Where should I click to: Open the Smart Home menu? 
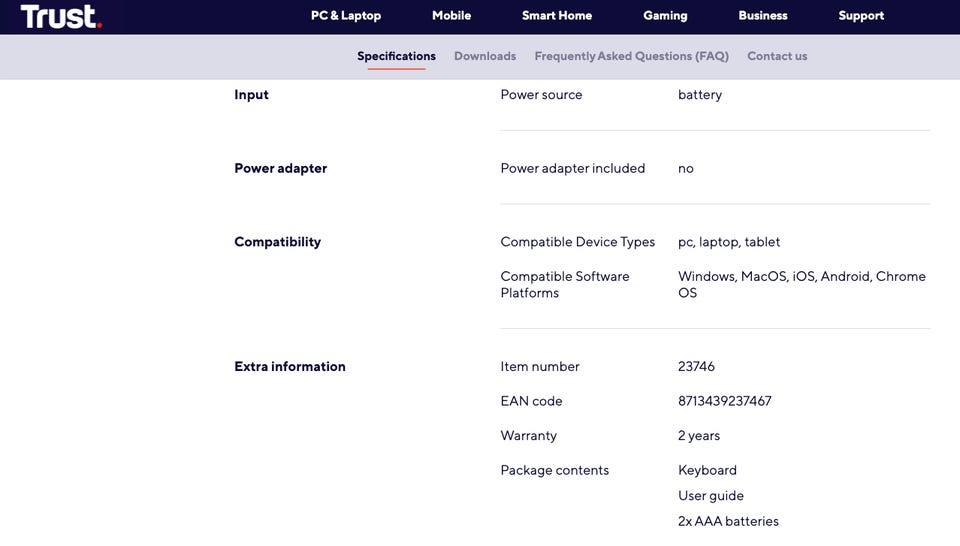point(557,16)
